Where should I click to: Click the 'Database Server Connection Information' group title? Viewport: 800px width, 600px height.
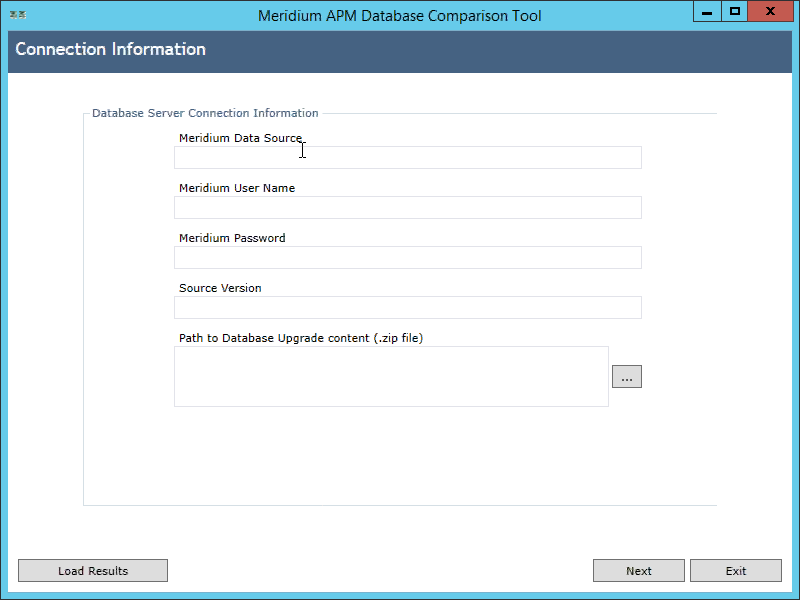point(205,113)
